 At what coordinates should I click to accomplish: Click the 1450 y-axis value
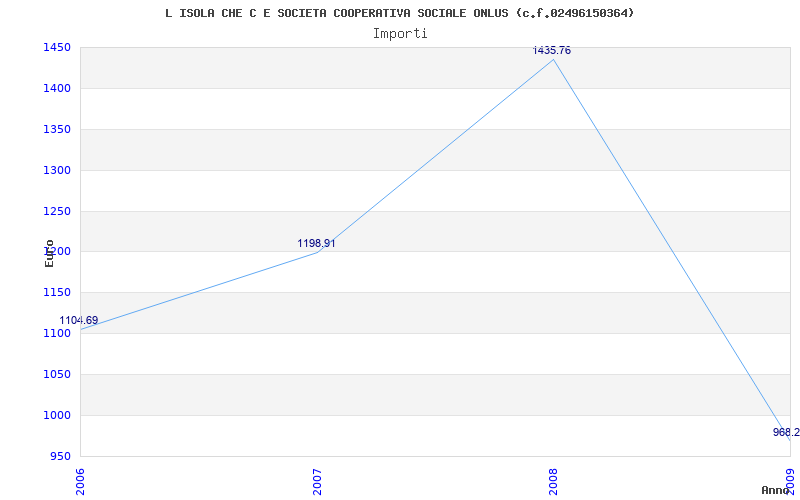point(56,47)
